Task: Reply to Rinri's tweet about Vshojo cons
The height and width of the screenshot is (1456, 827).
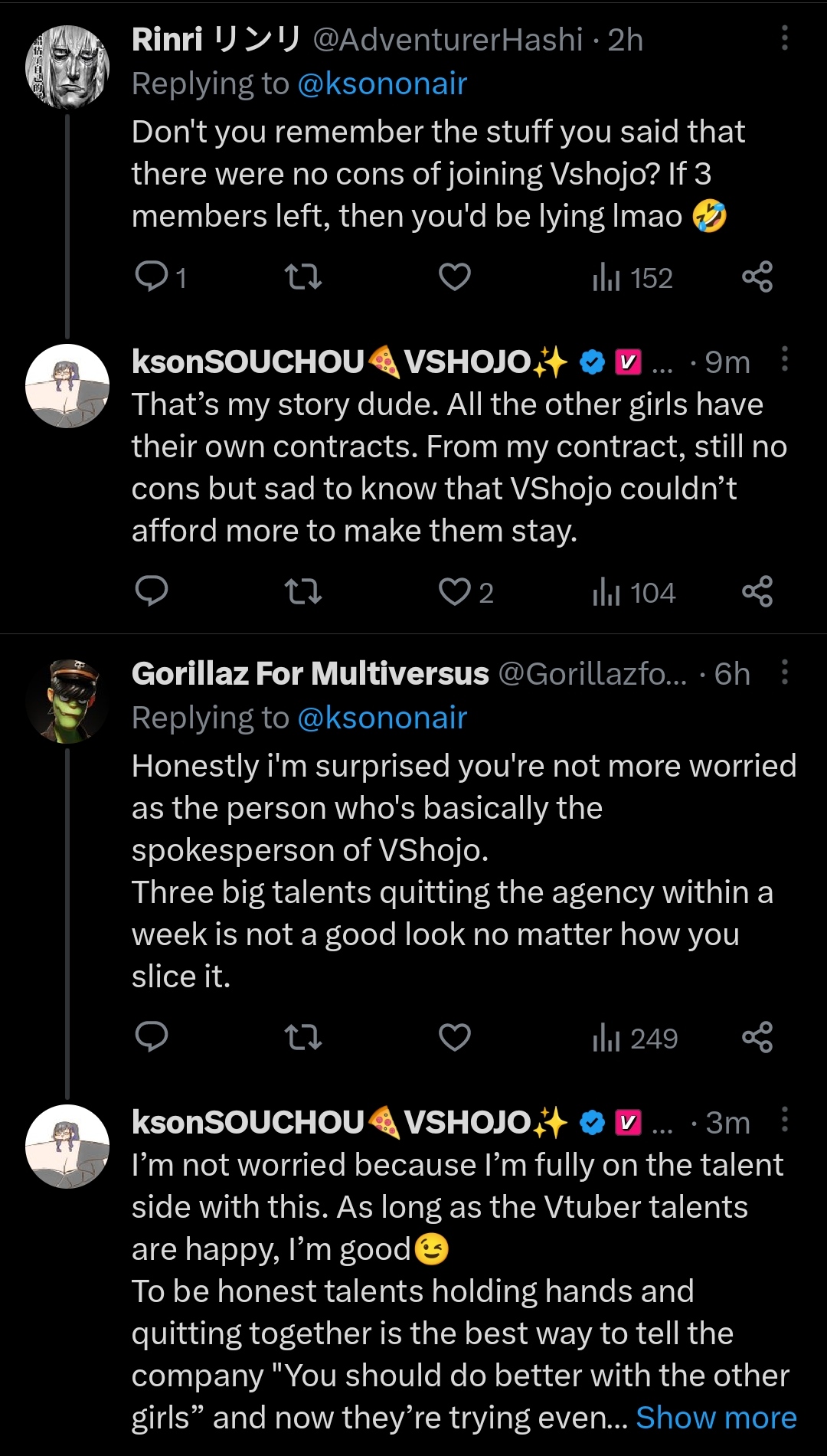Action: tap(161, 276)
